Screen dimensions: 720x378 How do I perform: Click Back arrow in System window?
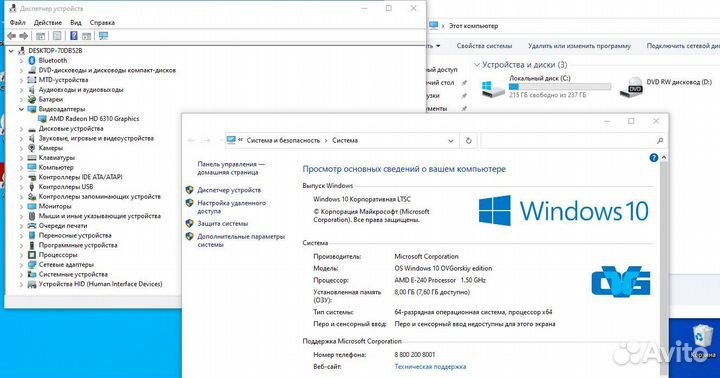point(191,141)
